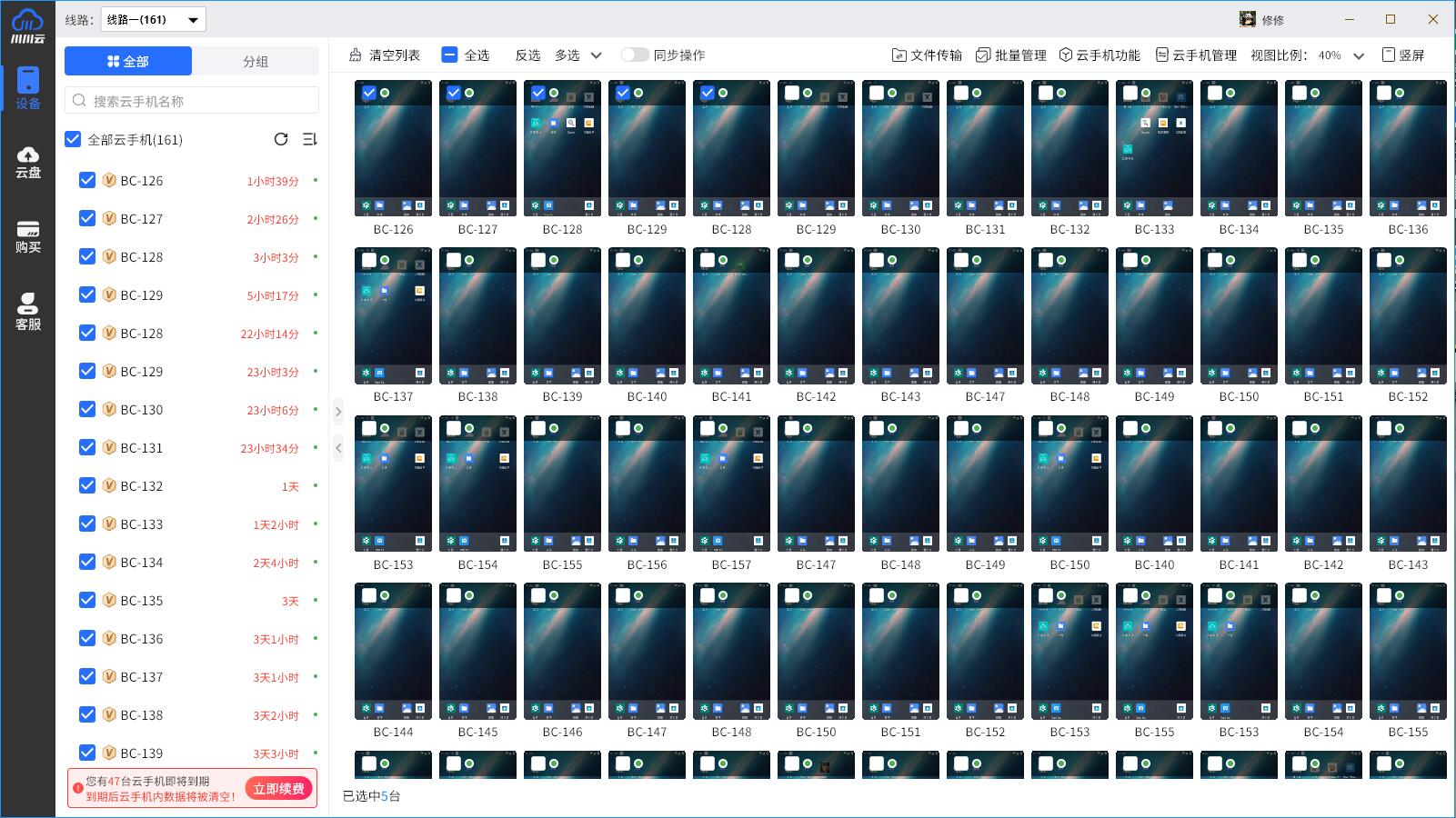
Task: Open the 购买 purchase sidebar icon
Action: 28,234
